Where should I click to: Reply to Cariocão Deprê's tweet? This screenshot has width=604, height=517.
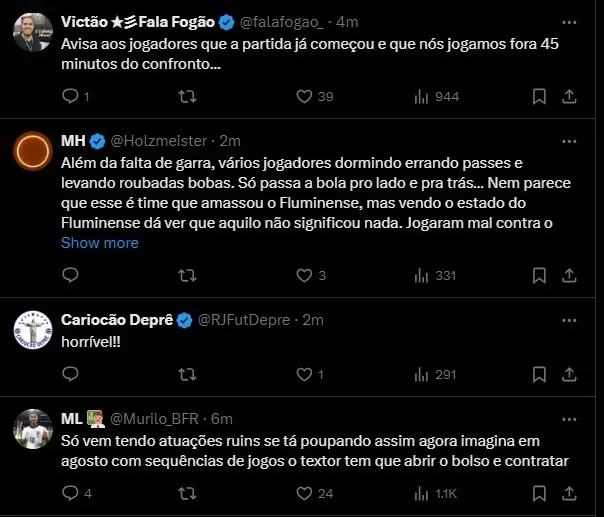70,374
